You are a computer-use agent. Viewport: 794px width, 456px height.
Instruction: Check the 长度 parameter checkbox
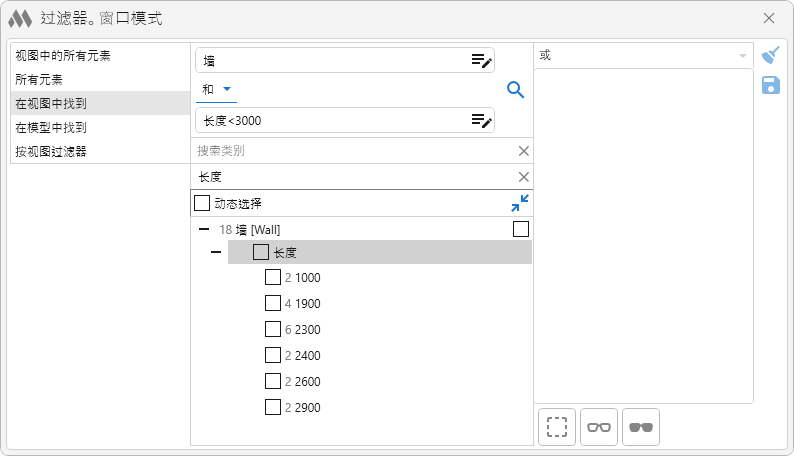tap(261, 253)
